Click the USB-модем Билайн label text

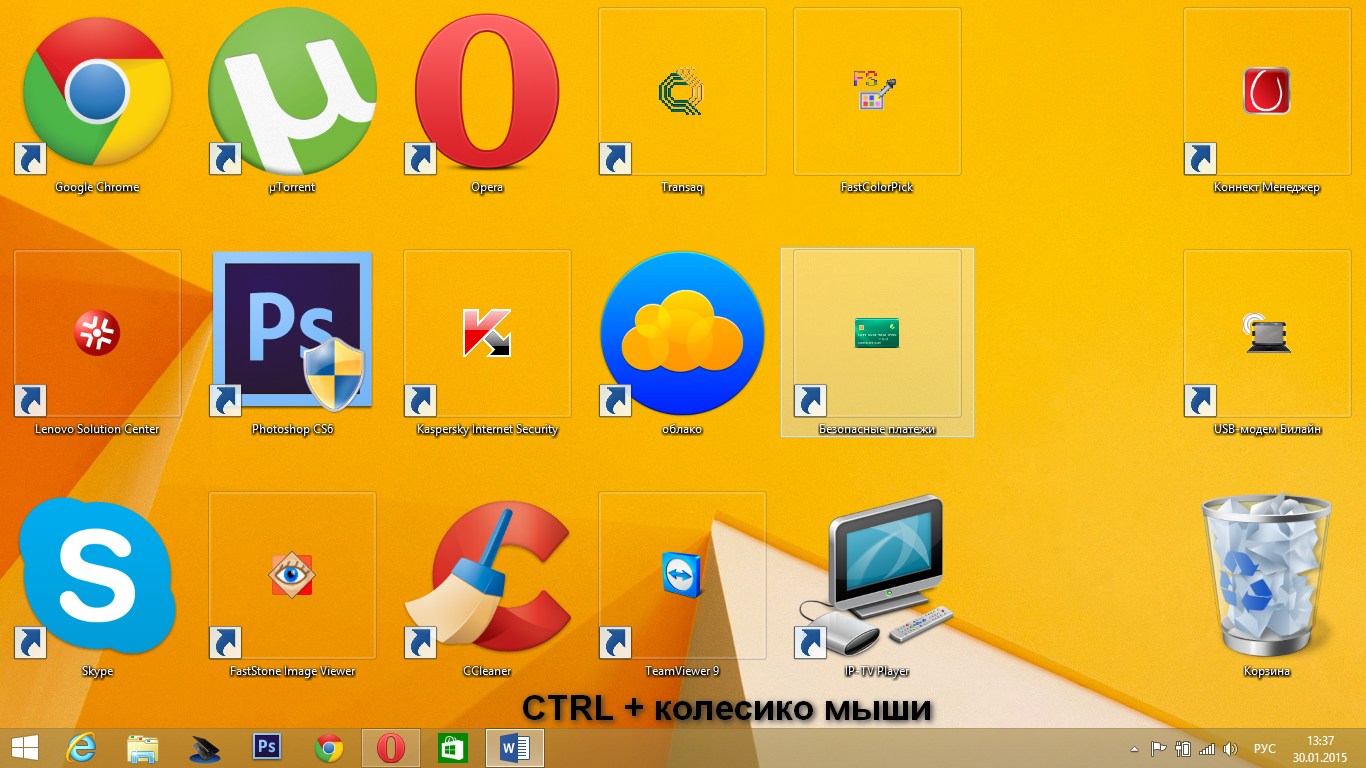pyautogui.click(x=1267, y=429)
